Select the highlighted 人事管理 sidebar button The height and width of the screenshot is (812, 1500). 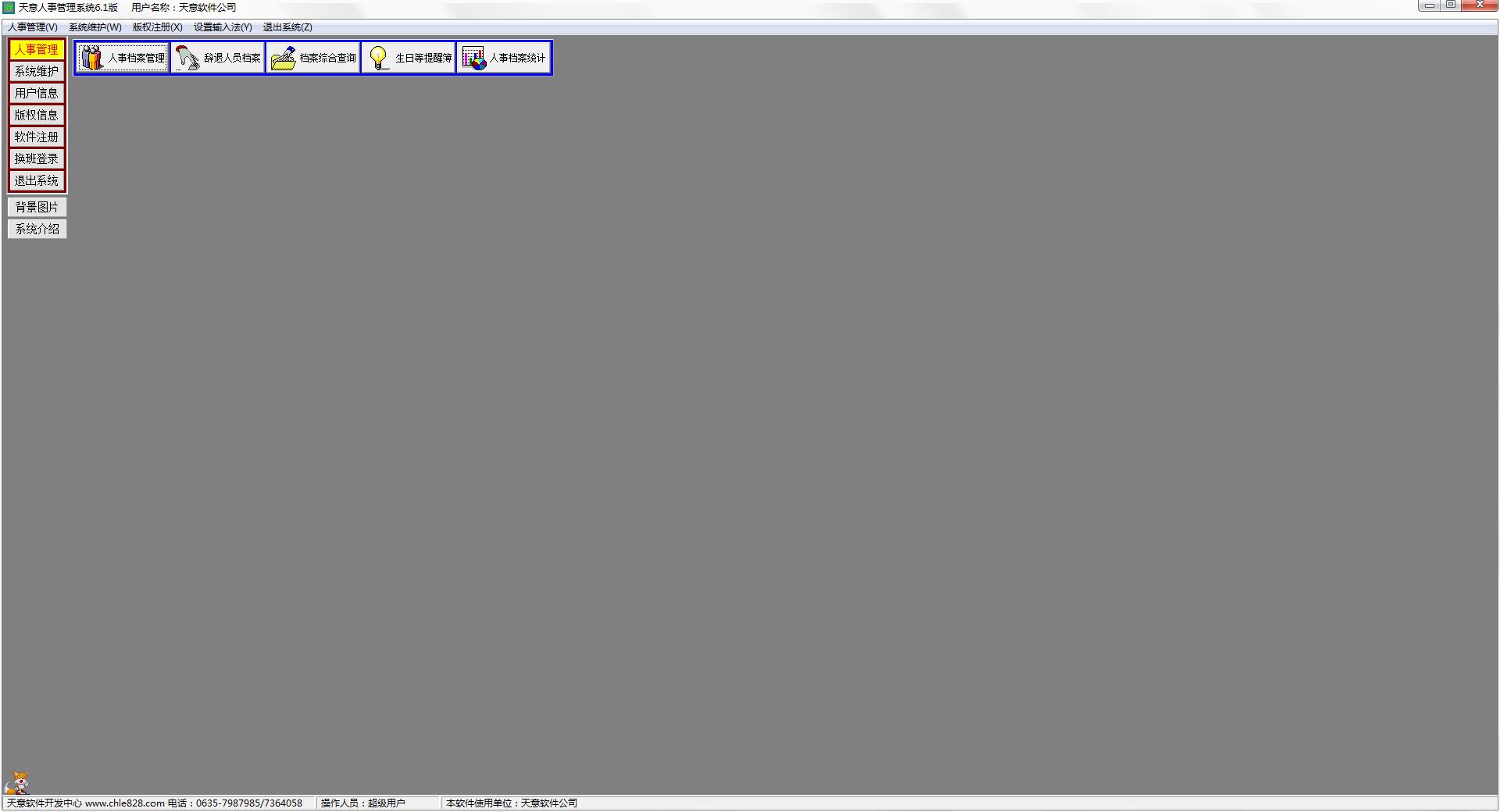point(37,49)
